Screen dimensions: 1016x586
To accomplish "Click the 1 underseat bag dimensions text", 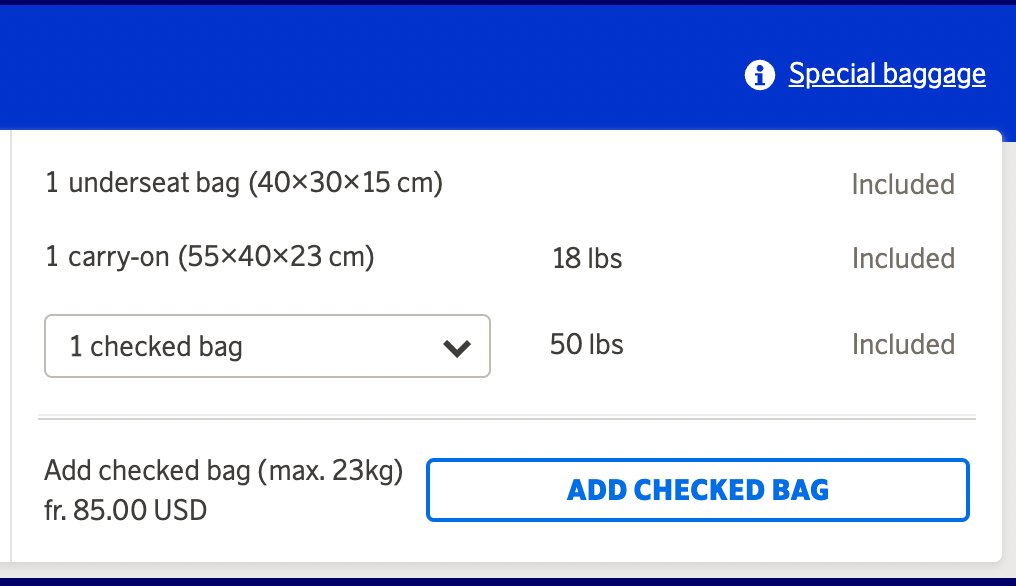I will [244, 183].
